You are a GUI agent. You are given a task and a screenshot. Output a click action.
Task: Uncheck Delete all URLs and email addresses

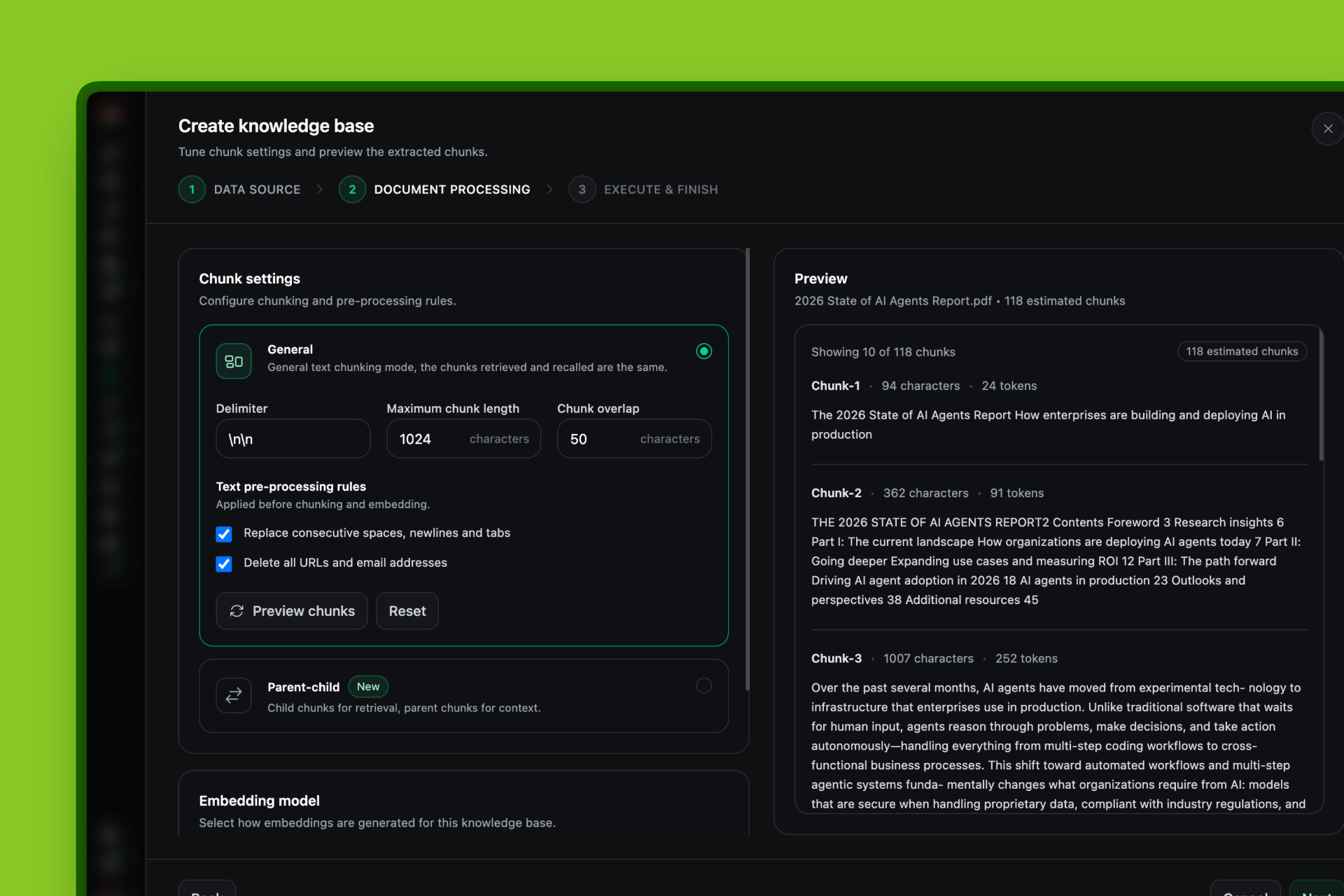tap(224, 563)
